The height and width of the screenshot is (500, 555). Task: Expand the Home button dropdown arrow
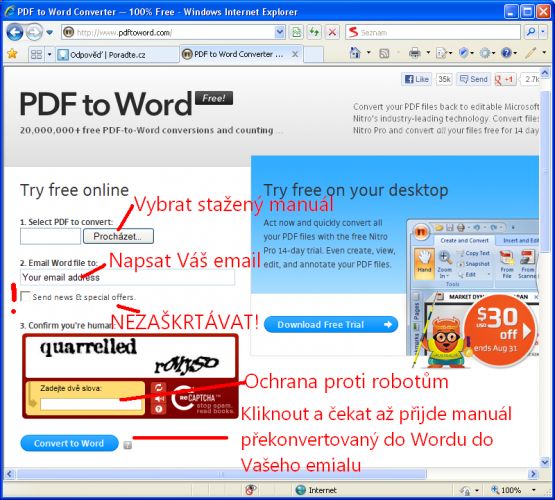pos(368,53)
